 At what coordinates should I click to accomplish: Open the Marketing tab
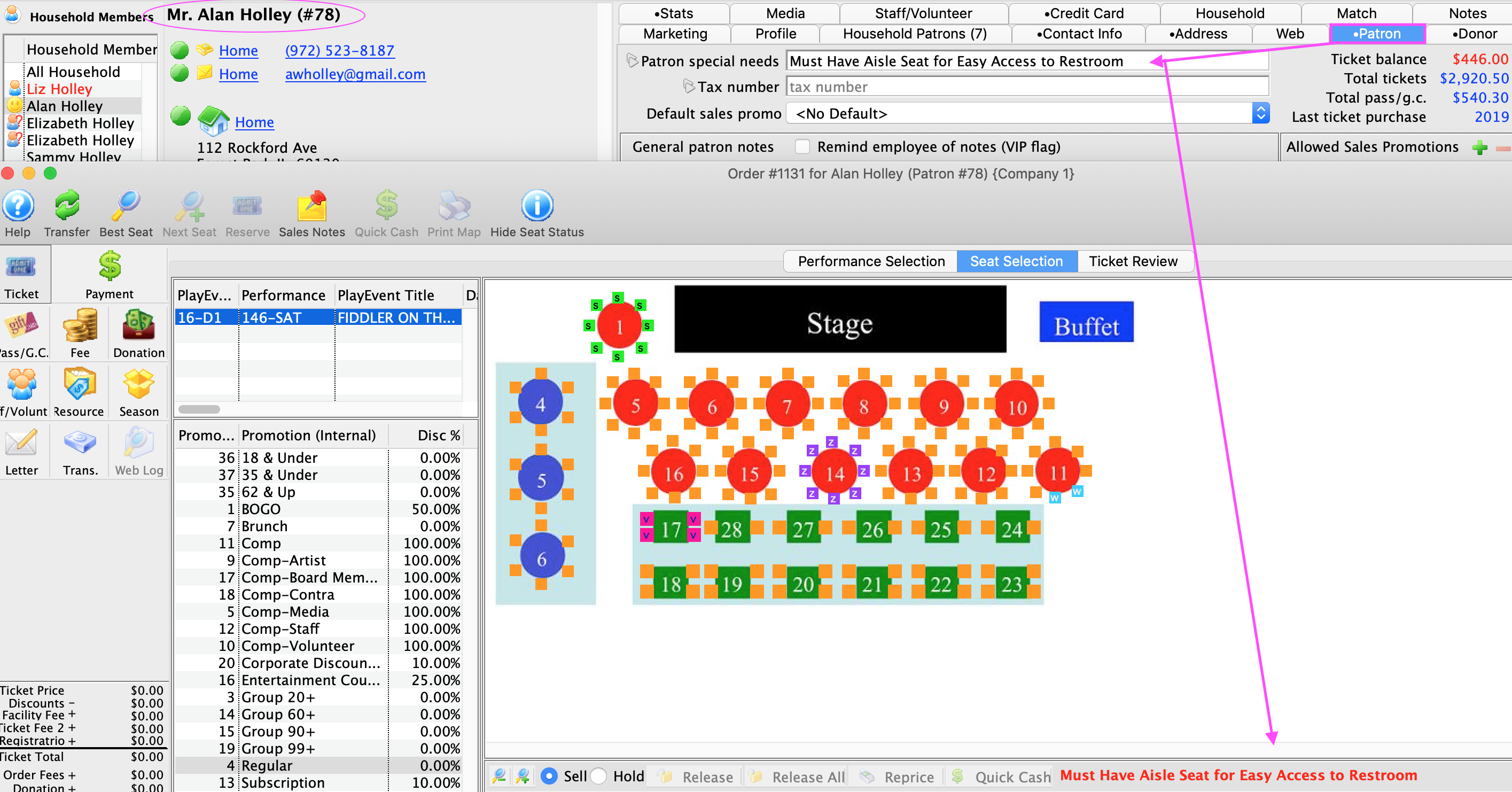(675, 34)
